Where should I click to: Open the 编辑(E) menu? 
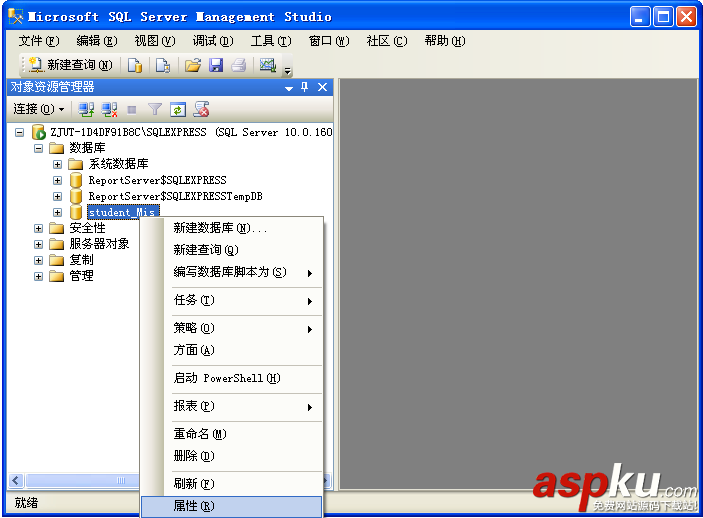click(x=97, y=41)
